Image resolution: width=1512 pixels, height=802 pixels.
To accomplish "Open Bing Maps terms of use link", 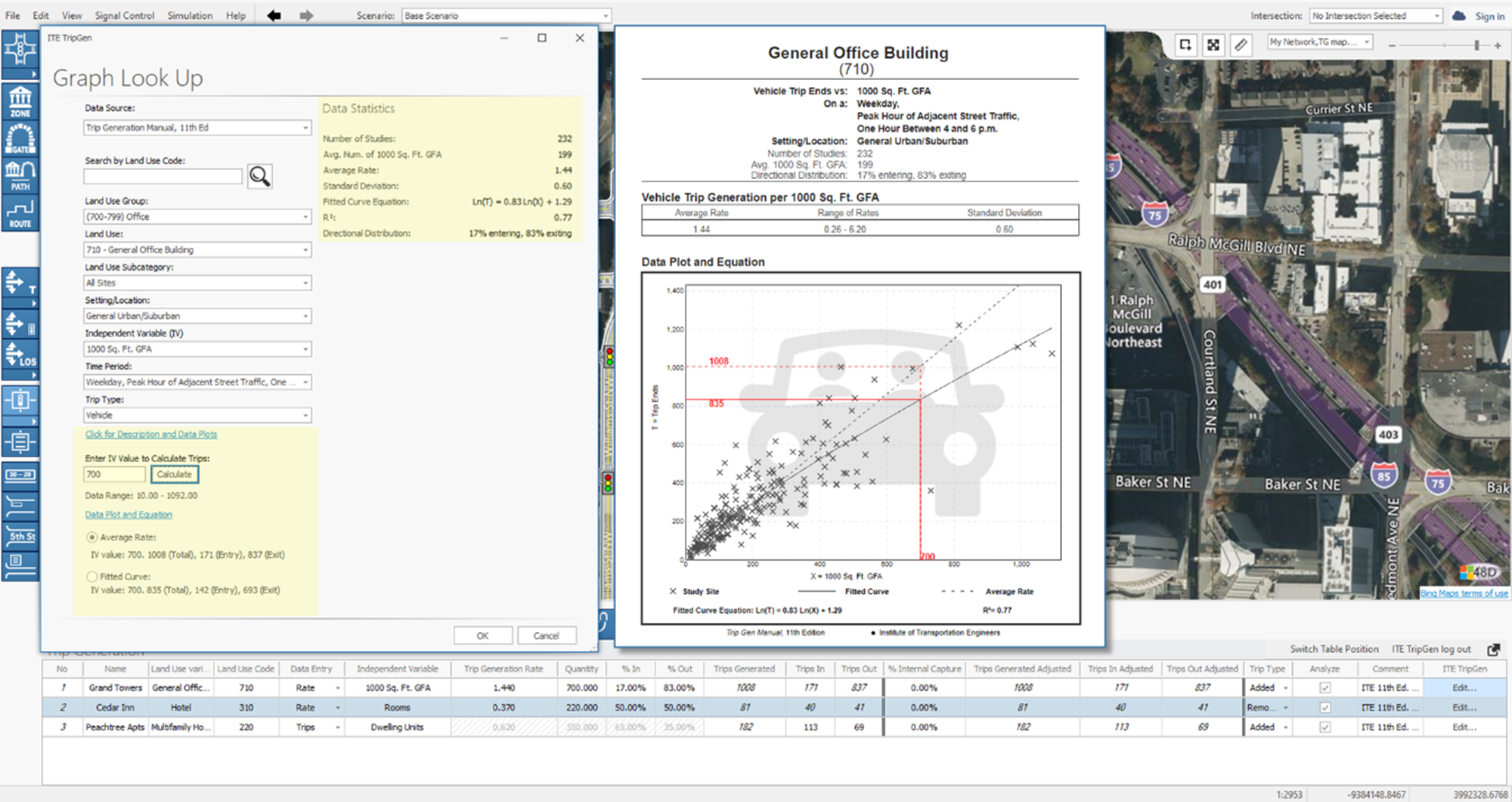I will point(1464,593).
